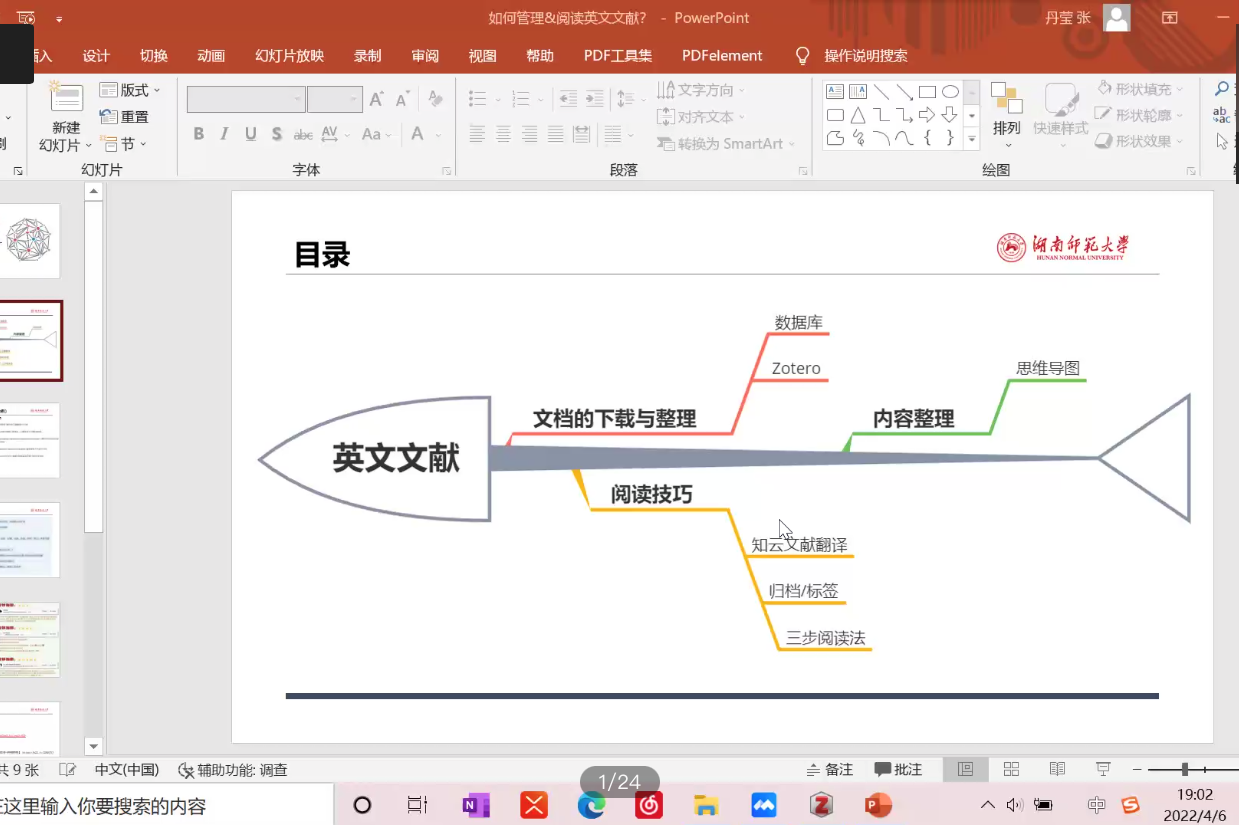Pick the triangle shape from shapes gallery
1239x825 pixels.
tap(858, 115)
